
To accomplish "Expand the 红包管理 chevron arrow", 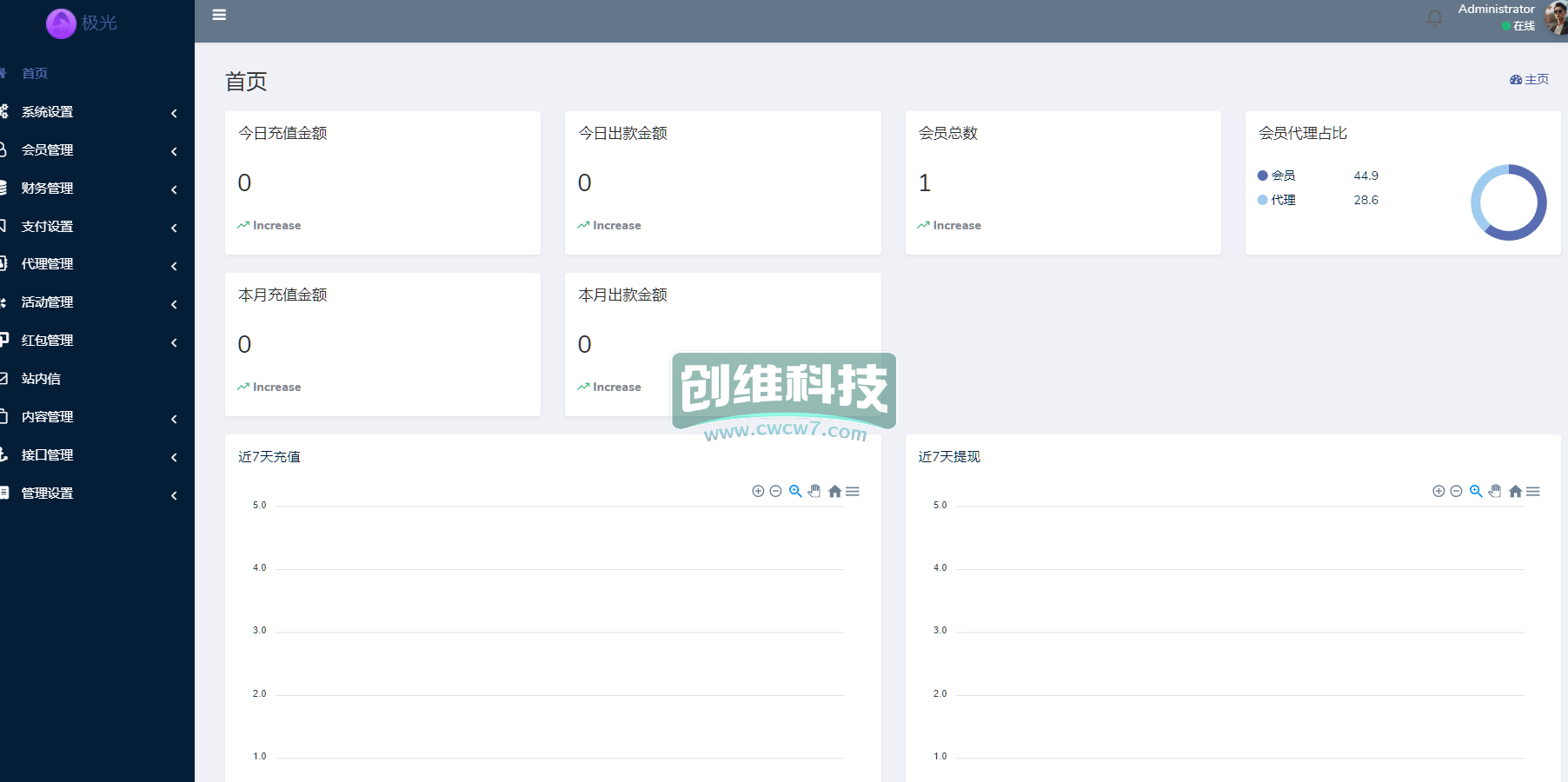I will (174, 342).
